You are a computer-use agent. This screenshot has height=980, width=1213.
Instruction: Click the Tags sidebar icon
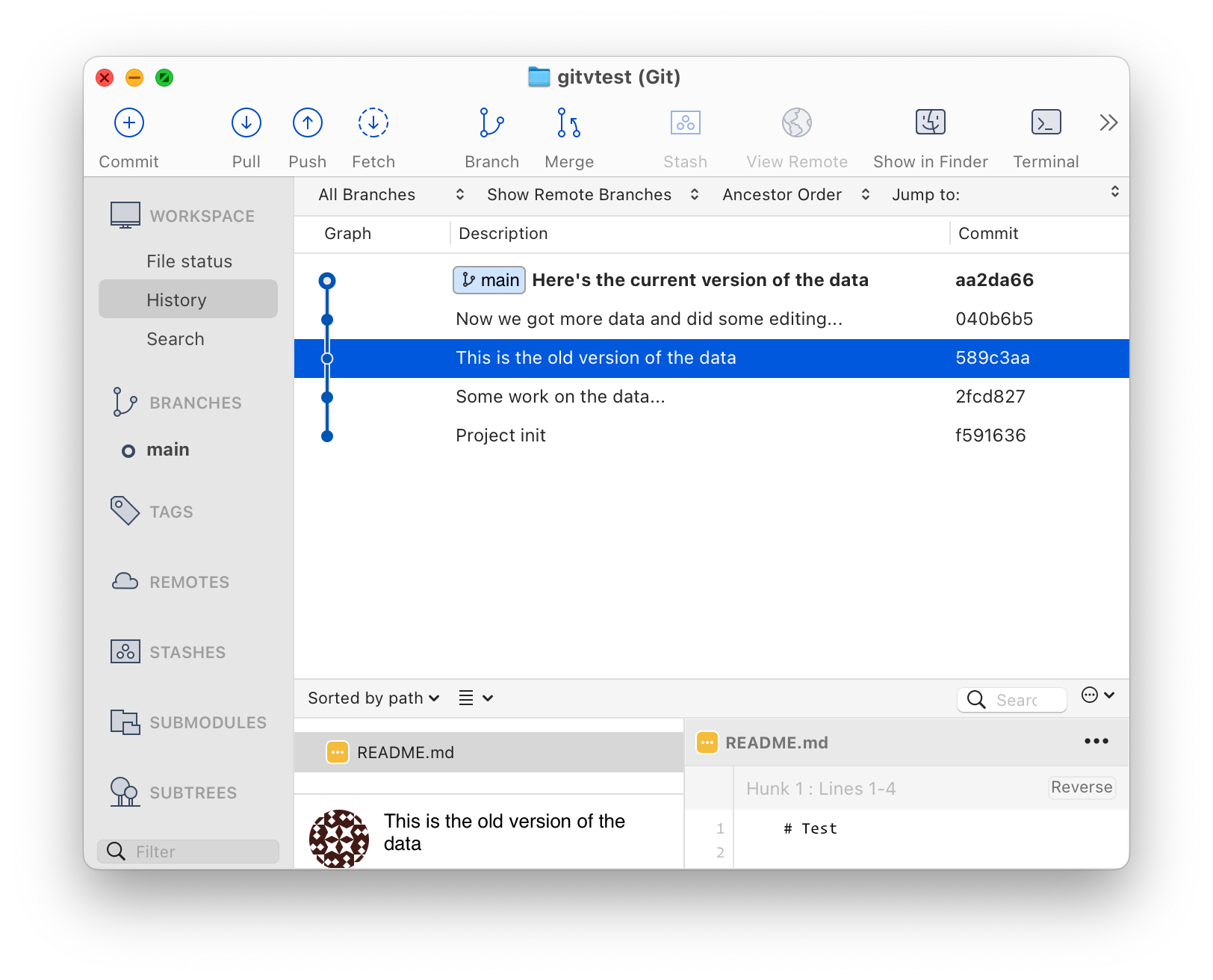click(125, 511)
